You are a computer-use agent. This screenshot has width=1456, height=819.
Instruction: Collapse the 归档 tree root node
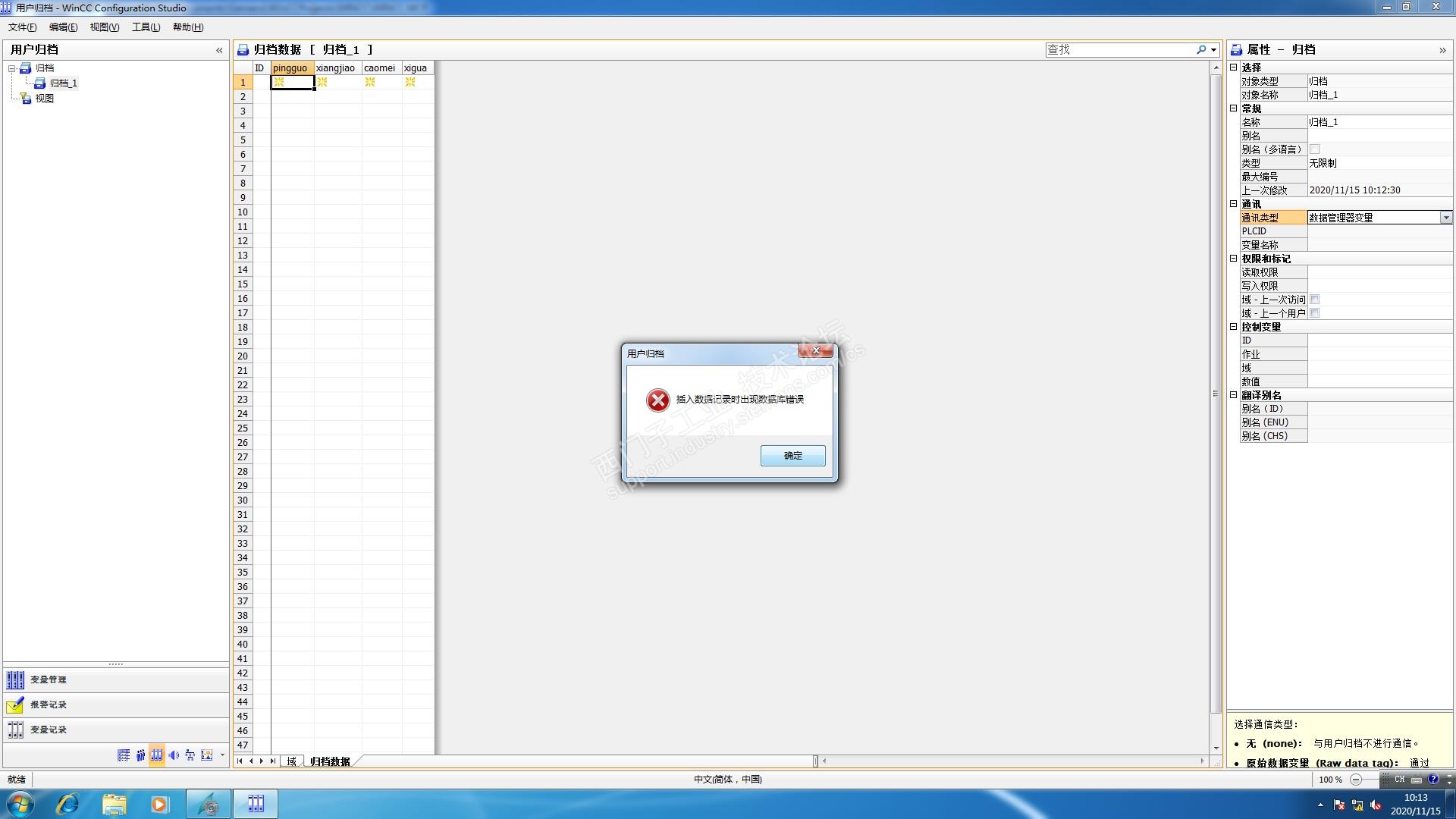point(12,68)
